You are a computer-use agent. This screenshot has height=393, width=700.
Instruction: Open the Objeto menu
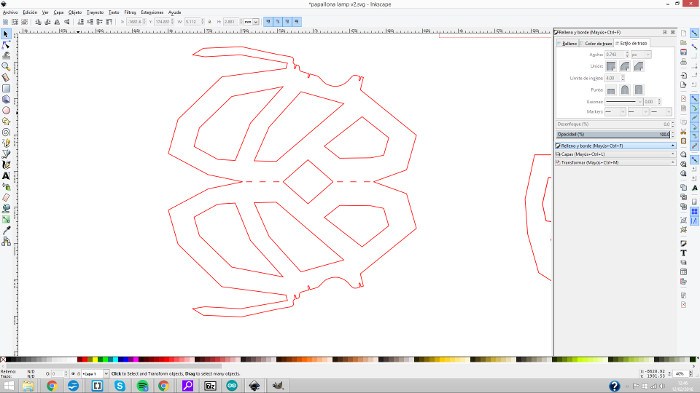point(75,13)
